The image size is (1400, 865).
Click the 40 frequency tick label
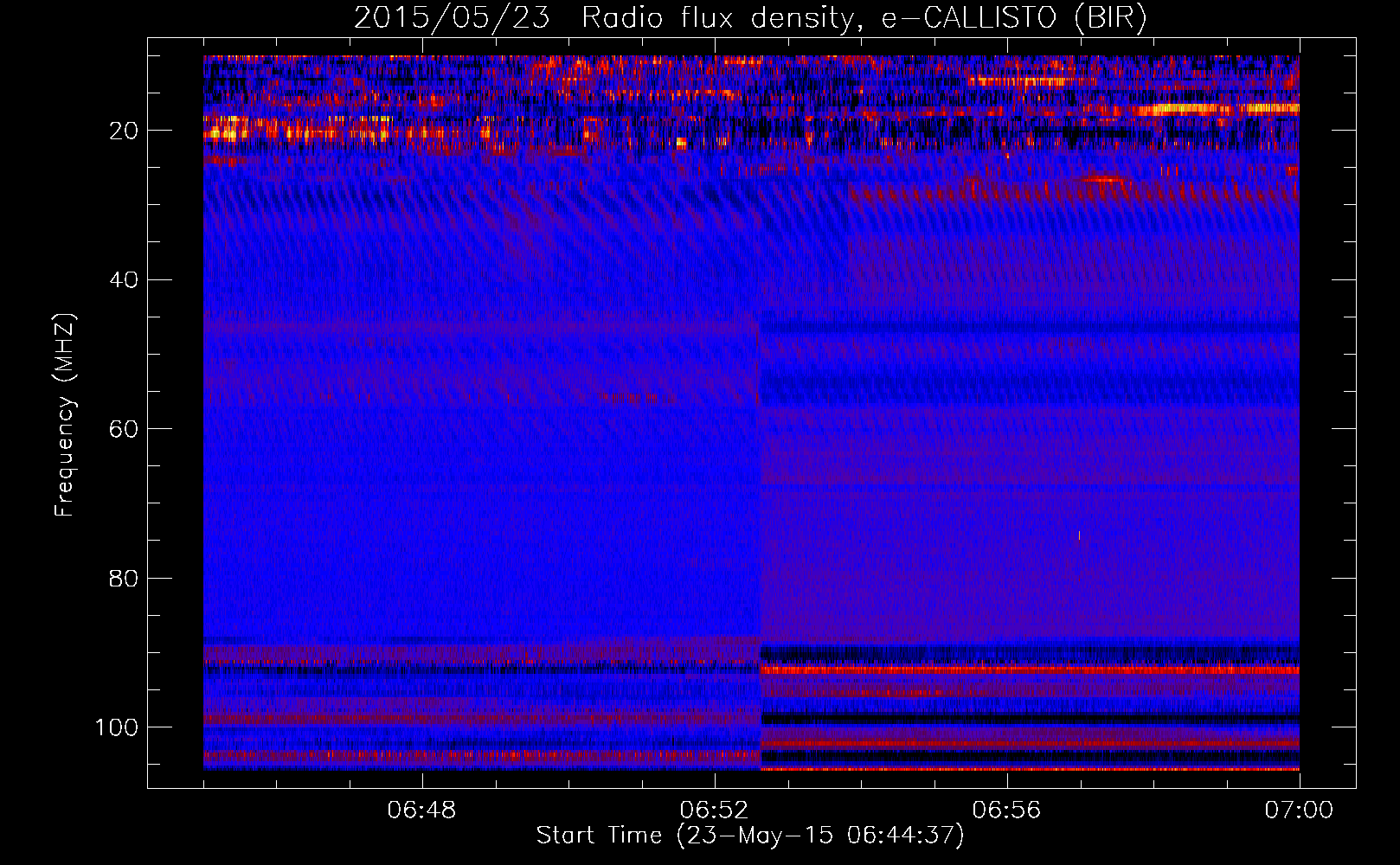tap(124, 280)
